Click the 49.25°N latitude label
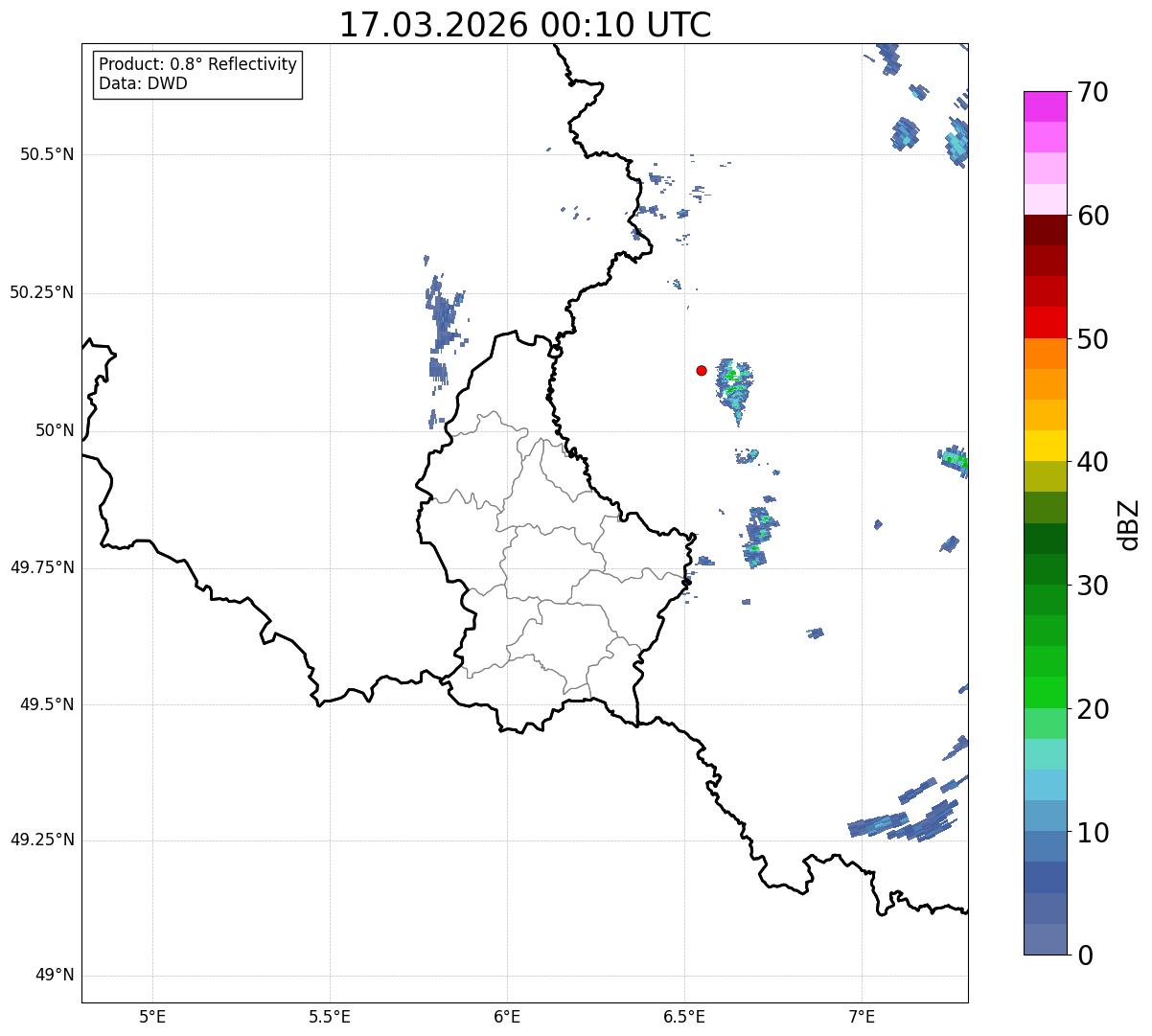1152x1036 pixels. click(x=41, y=840)
